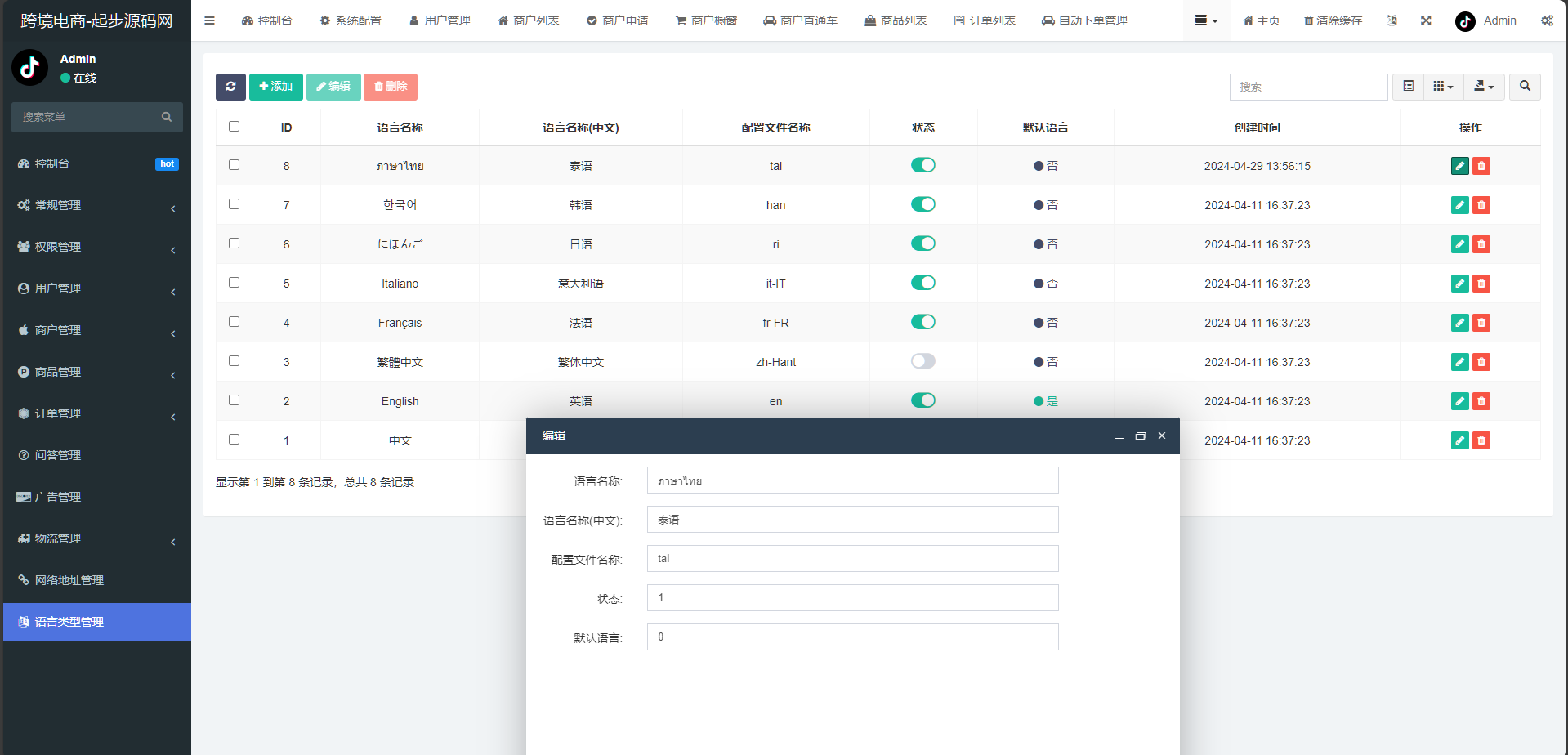The width and height of the screenshot is (1568, 755).
Task: Click the 配置文件名称 input field in edit dialog
Action: pos(852,559)
